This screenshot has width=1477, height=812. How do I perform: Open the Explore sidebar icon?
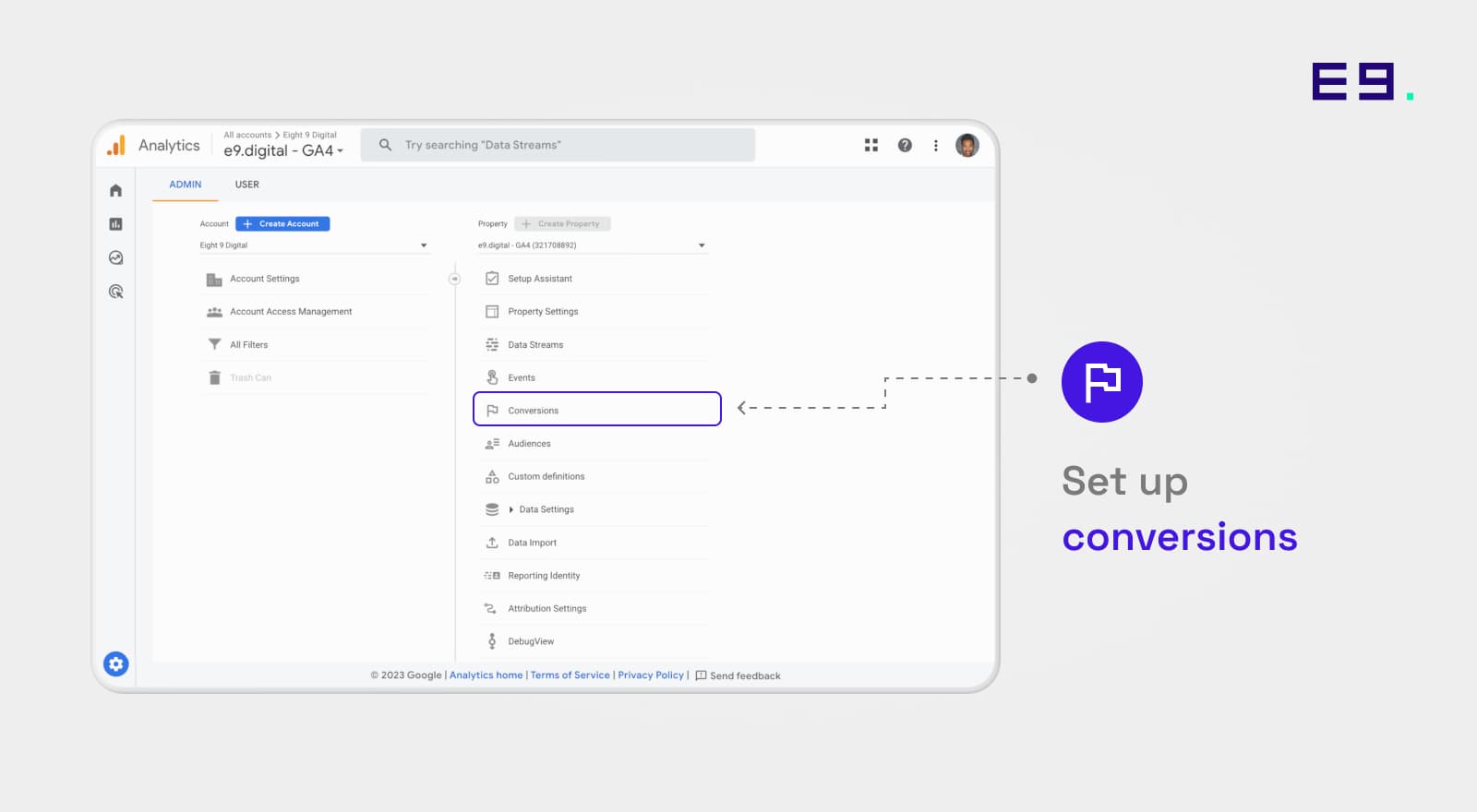115,257
